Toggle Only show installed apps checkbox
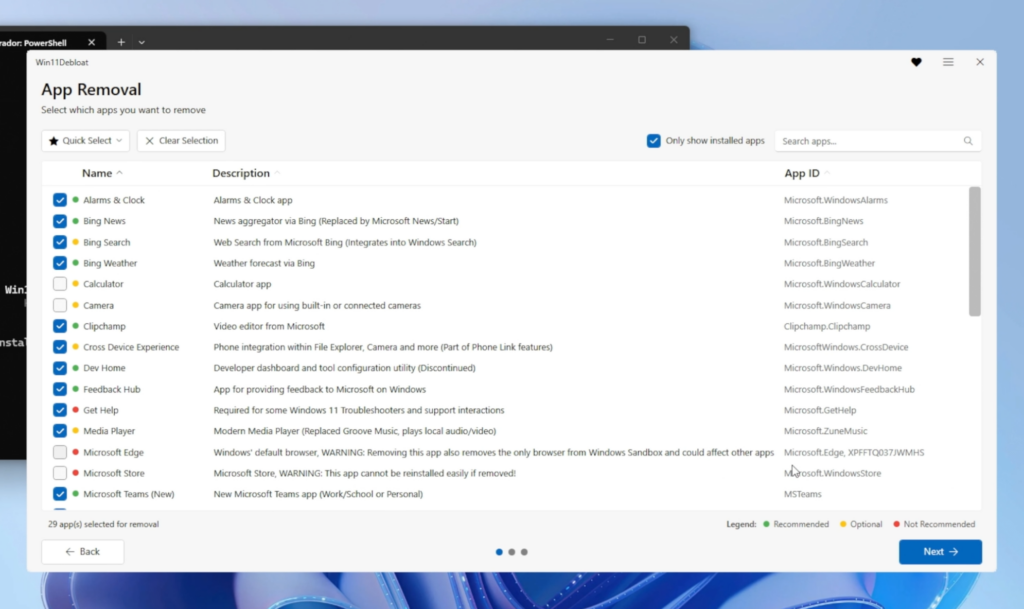Viewport: 1024px width, 609px height. 654,141
